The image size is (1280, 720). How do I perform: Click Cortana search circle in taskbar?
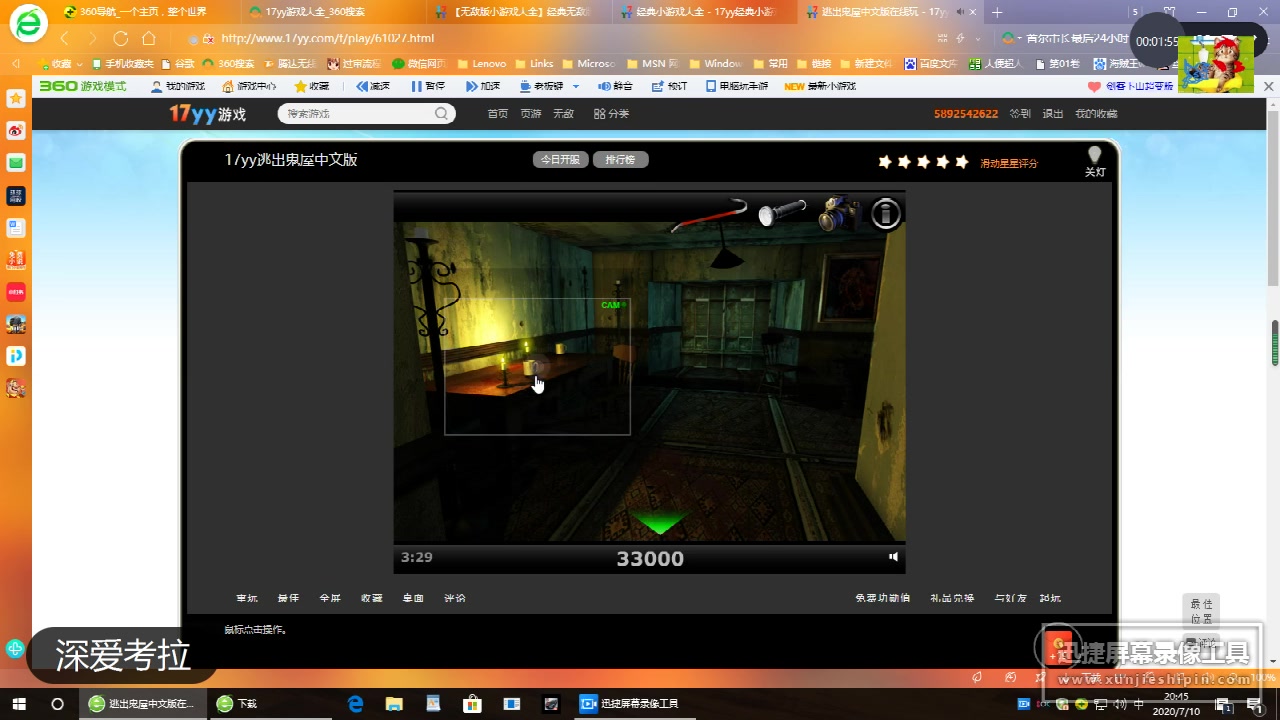click(x=57, y=704)
